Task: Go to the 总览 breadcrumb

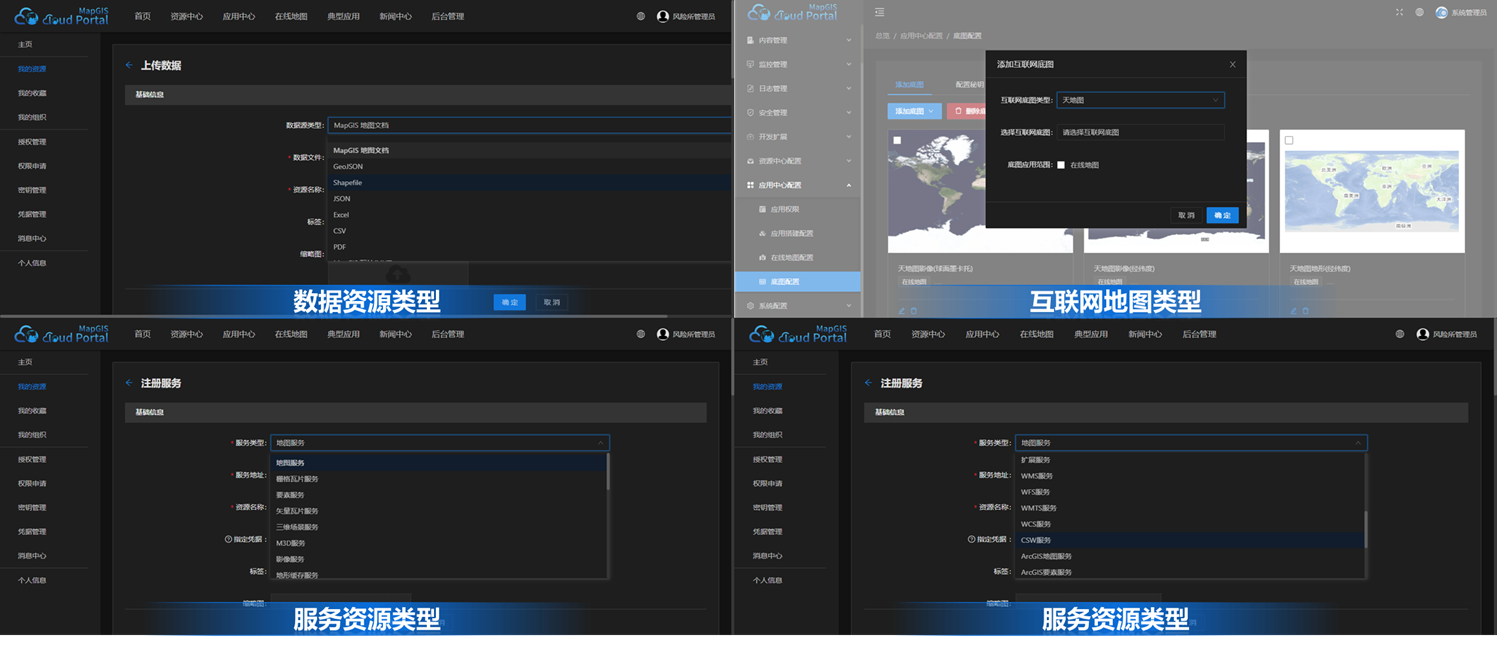Action: point(882,36)
